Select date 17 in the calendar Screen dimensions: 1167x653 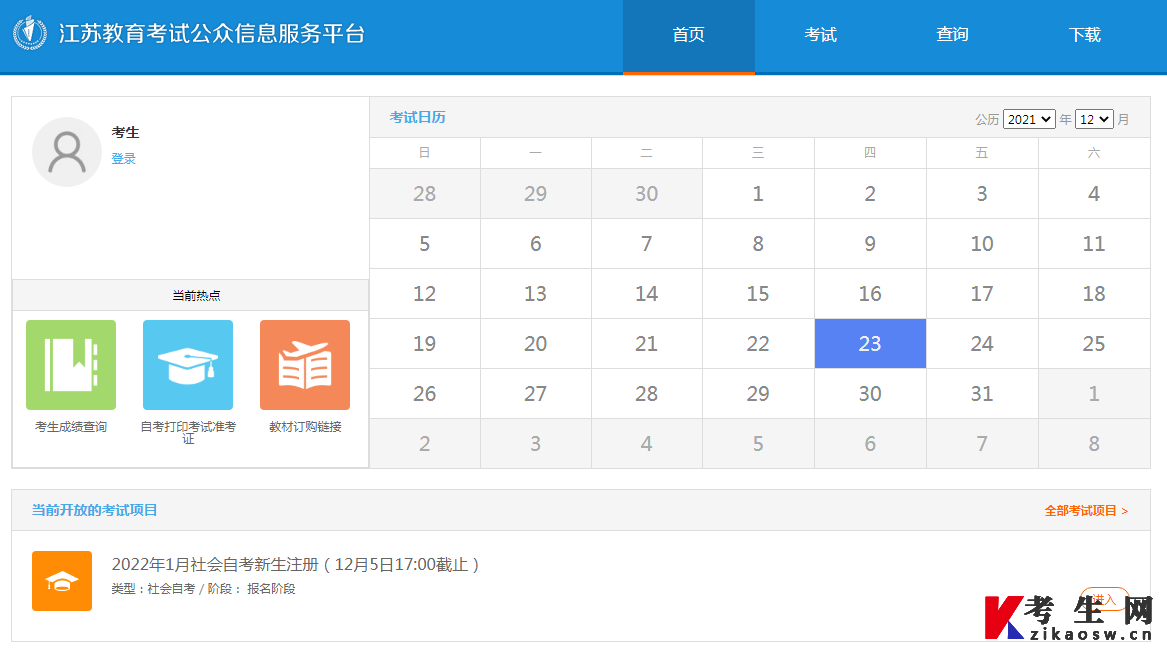[982, 294]
